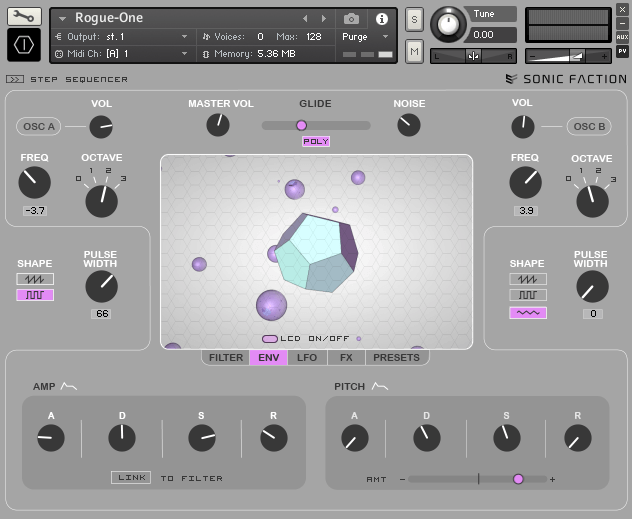Toggle Solo S button

coord(414,19)
